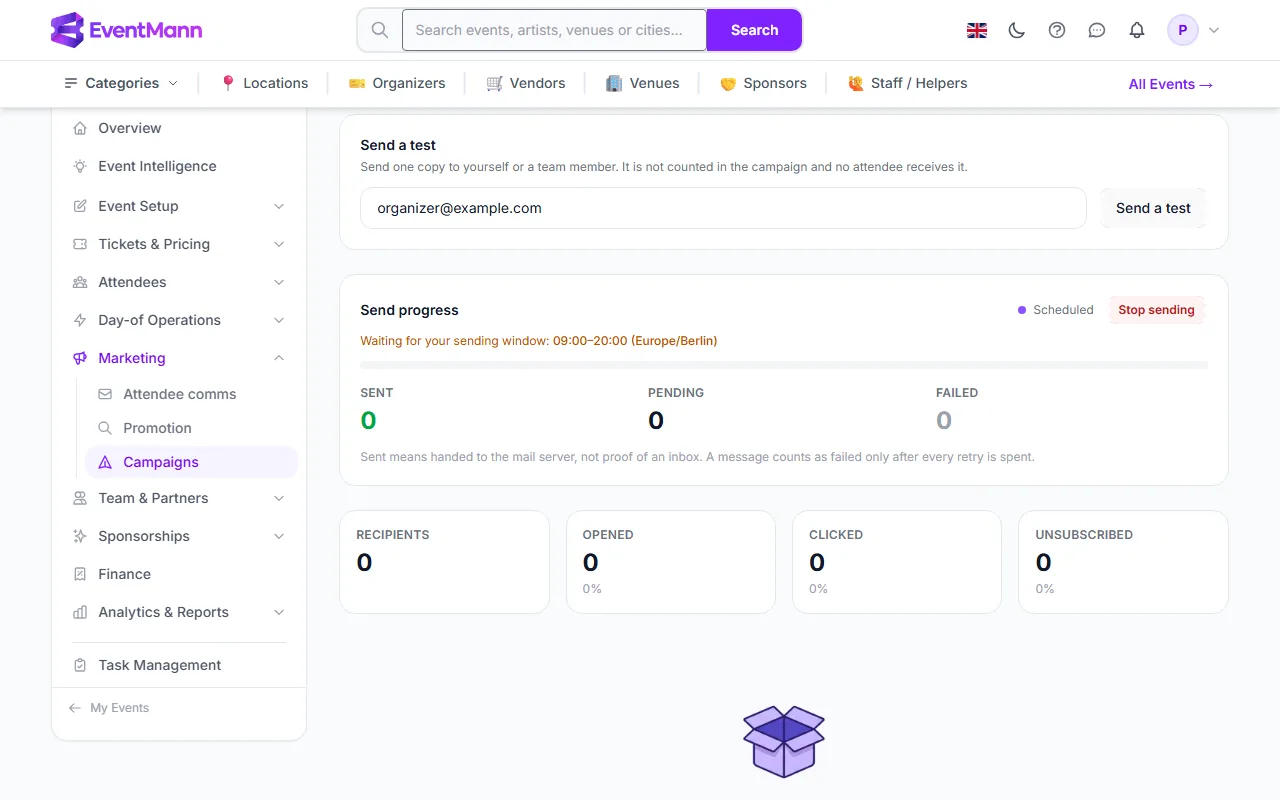Follow the All Events link

(x=1171, y=84)
